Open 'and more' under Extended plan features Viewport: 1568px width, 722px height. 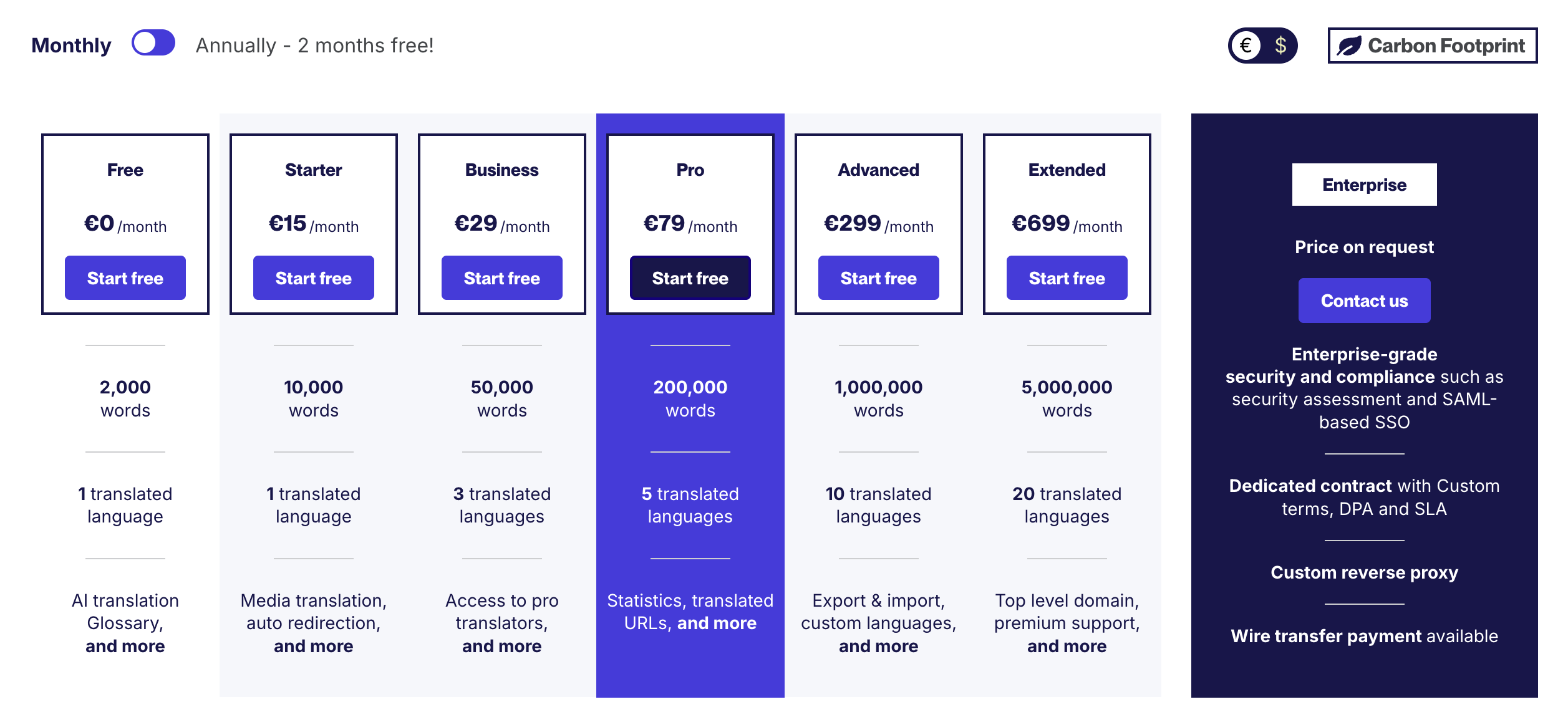tap(1067, 646)
